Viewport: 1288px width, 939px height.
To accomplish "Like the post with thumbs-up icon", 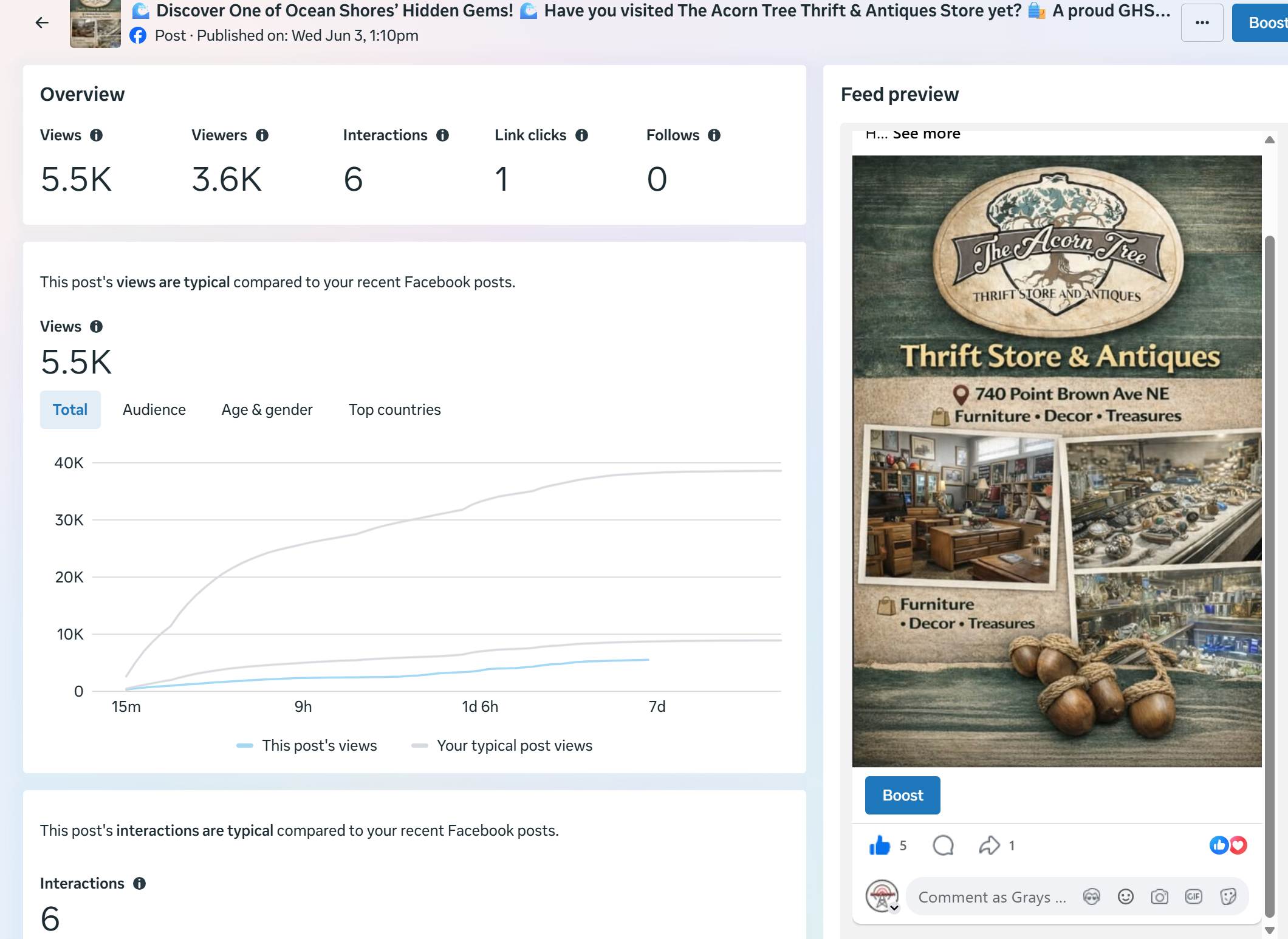I will tap(879, 845).
